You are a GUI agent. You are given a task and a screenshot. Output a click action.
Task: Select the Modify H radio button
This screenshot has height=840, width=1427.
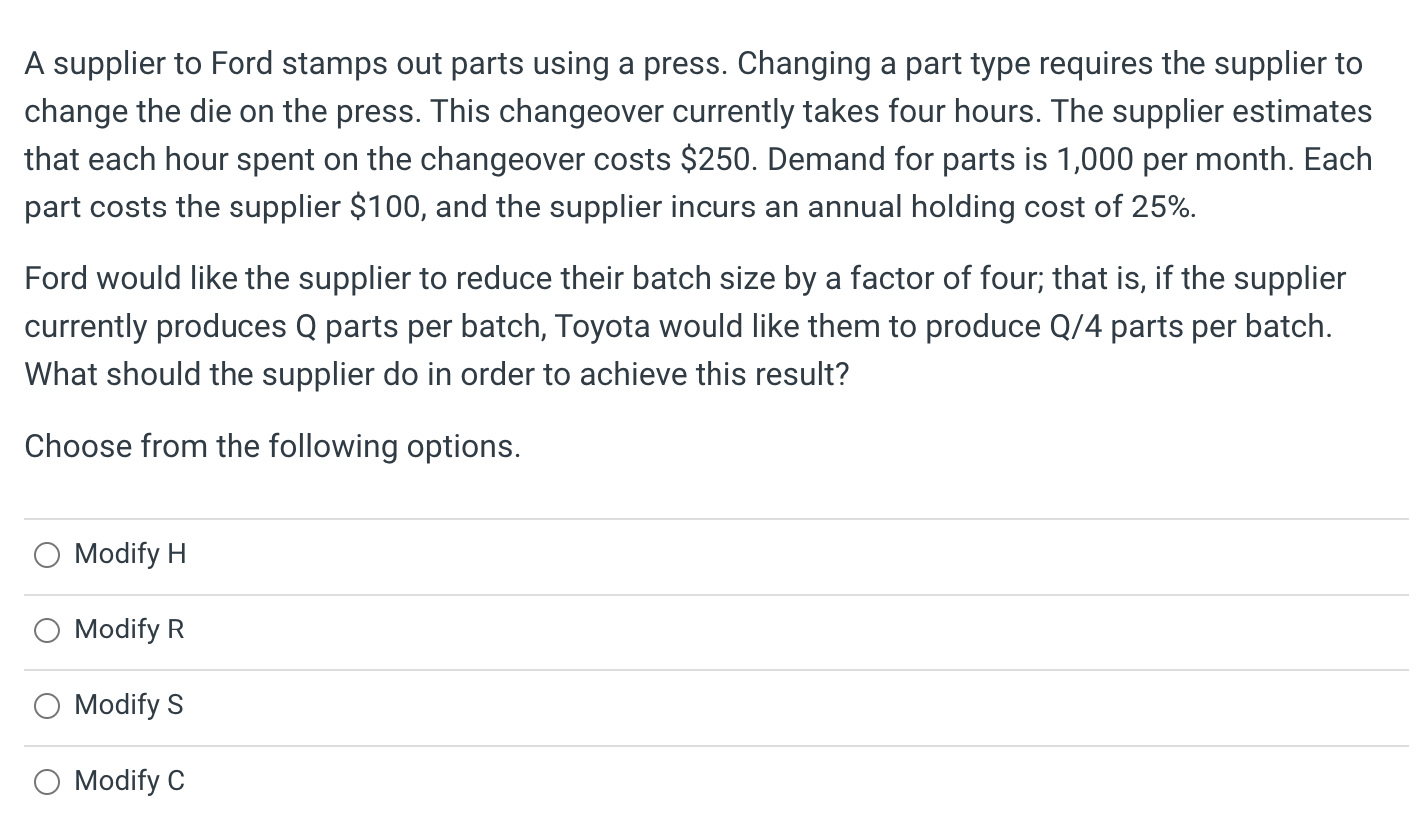click(46, 554)
